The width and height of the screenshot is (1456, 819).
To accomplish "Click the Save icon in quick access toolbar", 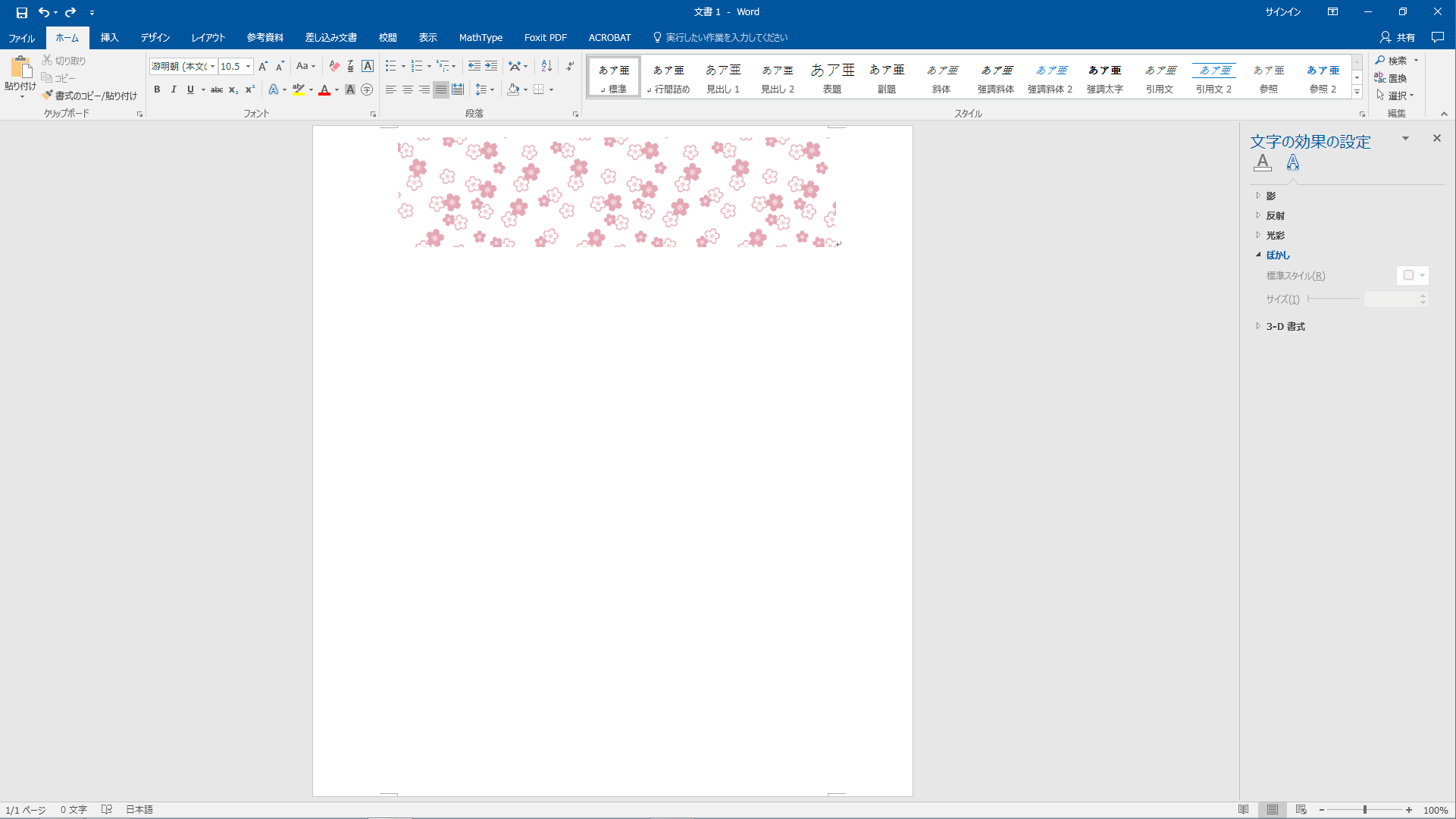I will coord(22,12).
